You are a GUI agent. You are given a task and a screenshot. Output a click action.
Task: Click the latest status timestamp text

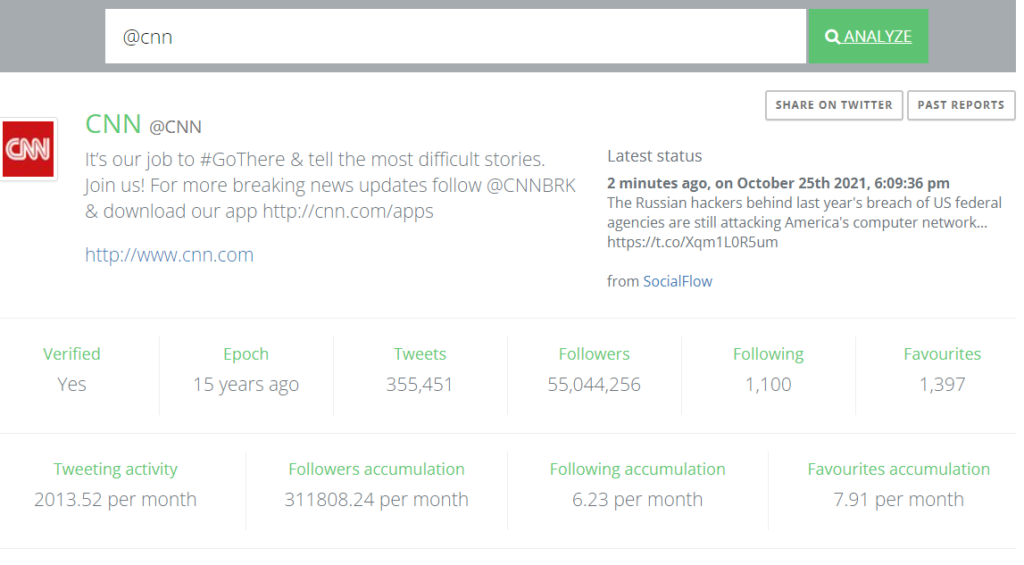coord(778,183)
